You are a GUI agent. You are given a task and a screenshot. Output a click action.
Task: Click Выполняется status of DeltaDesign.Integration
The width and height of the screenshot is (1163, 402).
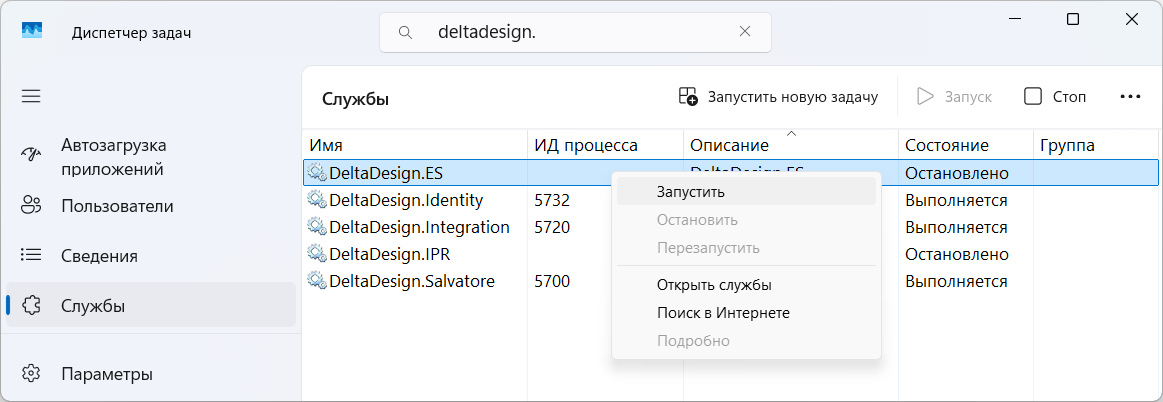[956, 227]
